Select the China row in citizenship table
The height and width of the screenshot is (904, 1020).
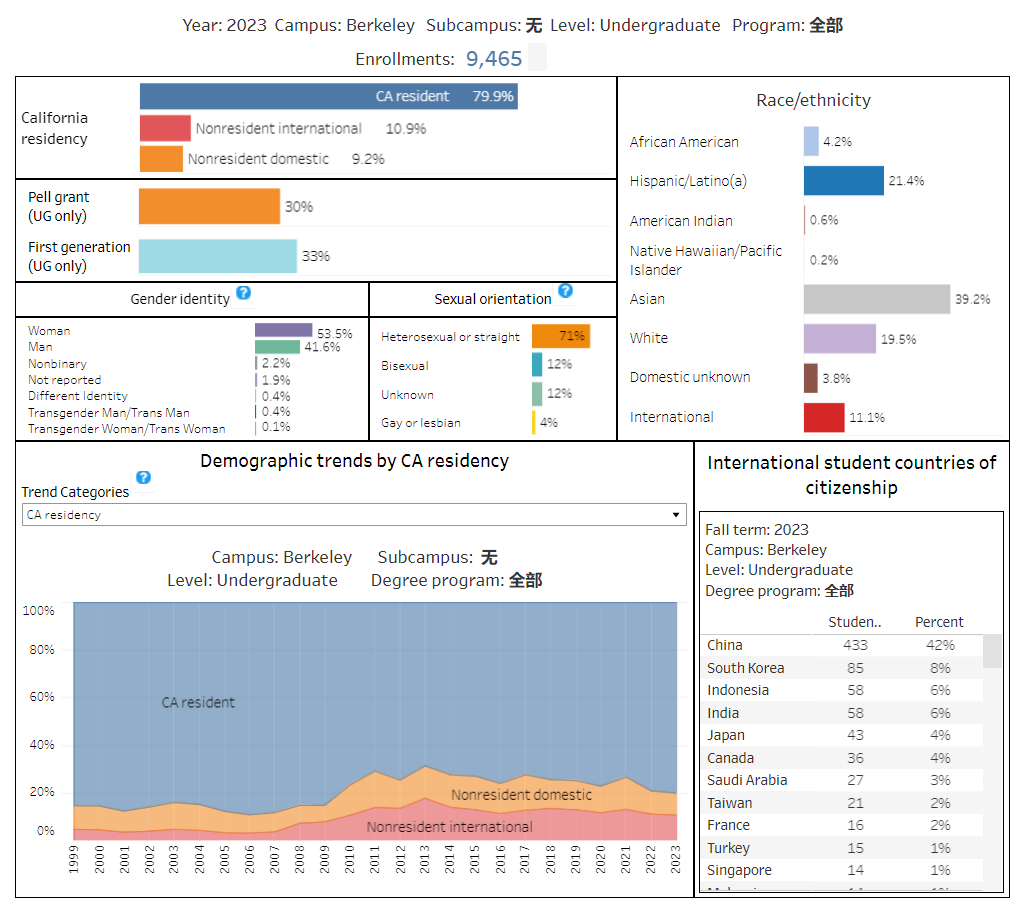[842, 645]
